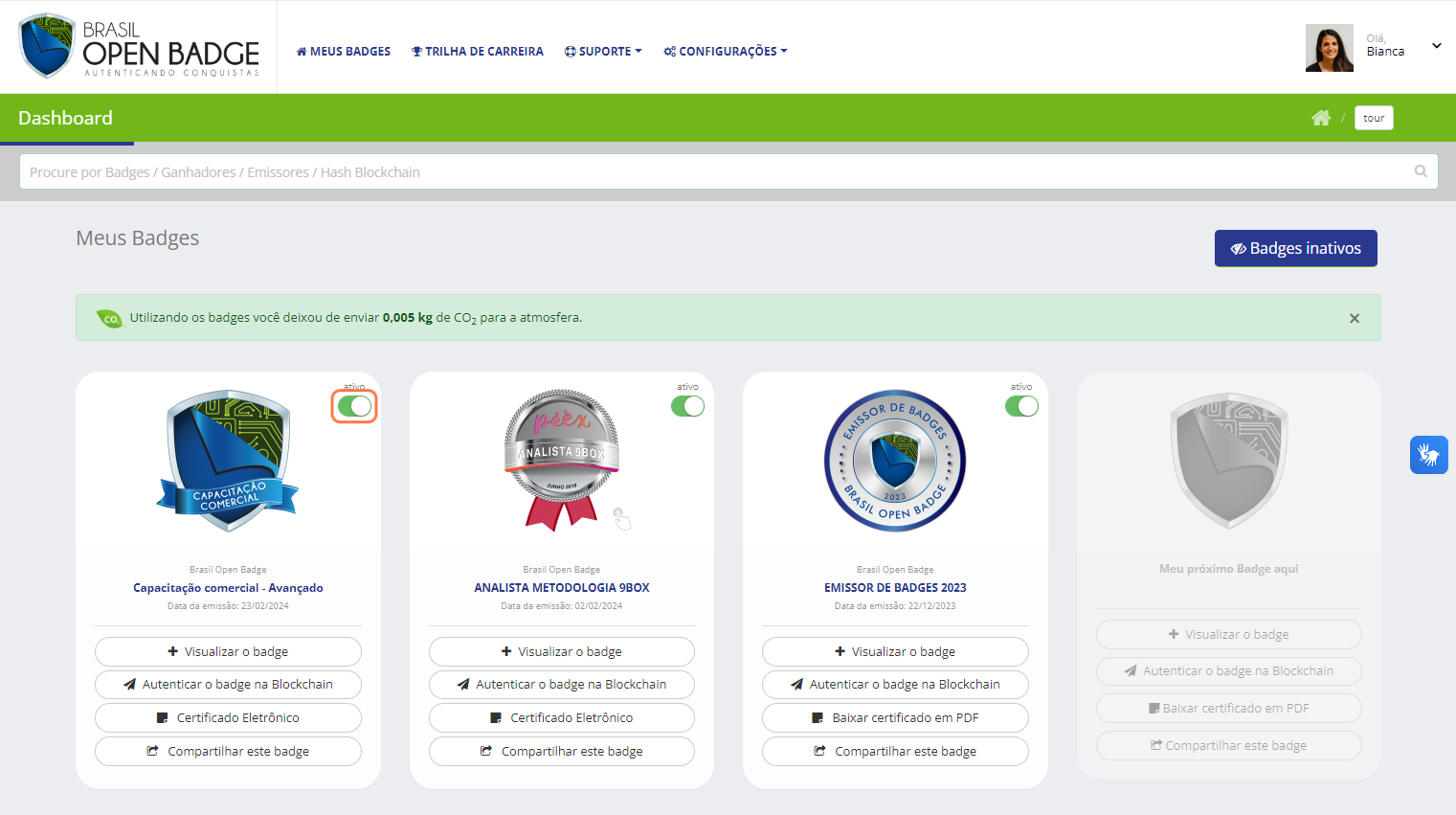Visualizar o badge for Capacitação comercial

[228, 651]
